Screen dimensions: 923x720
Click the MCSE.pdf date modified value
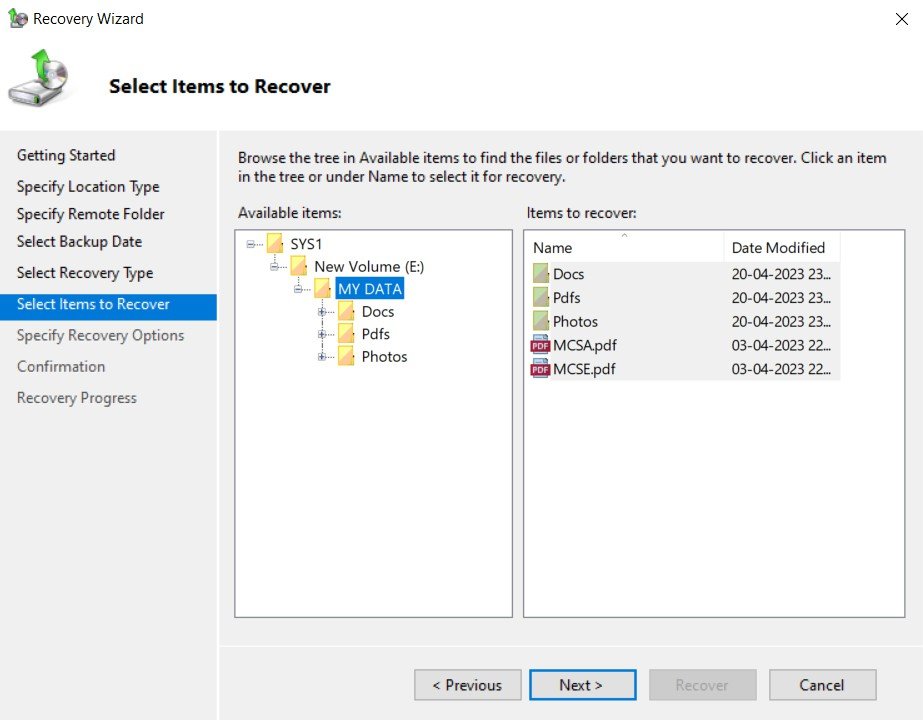[781, 369]
